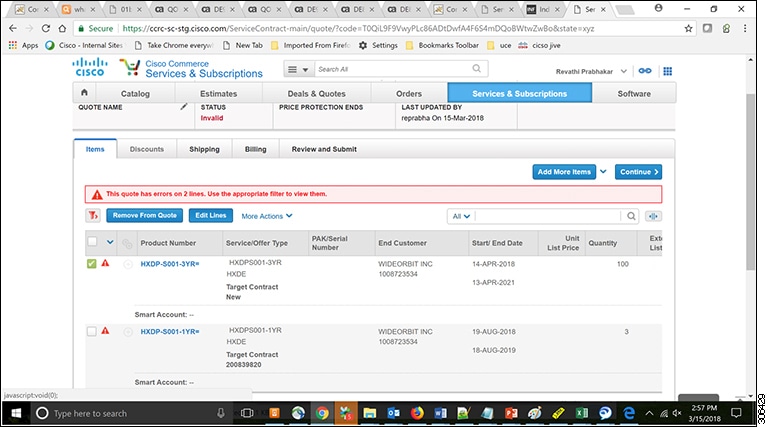The width and height of the screenshot is (768, 427).
Task: Click the Remove From Quote button
Action: (144, 215)
